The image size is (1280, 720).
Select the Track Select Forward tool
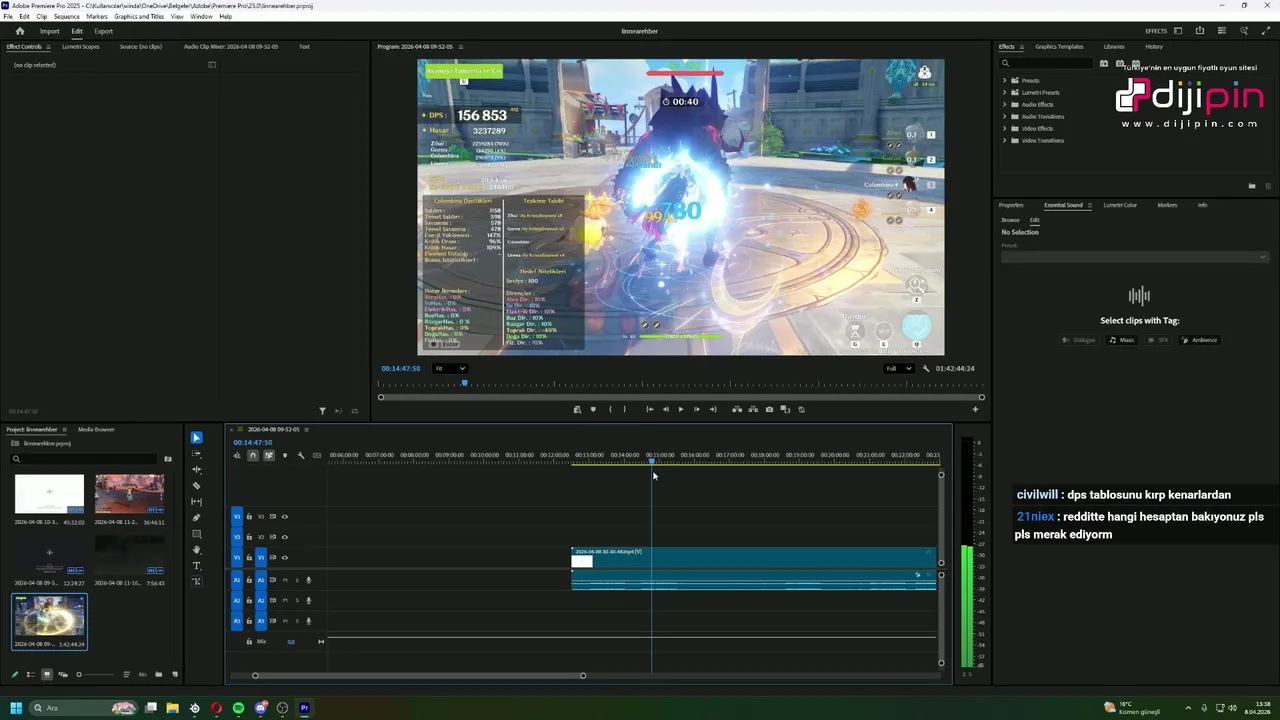(196, 454)
